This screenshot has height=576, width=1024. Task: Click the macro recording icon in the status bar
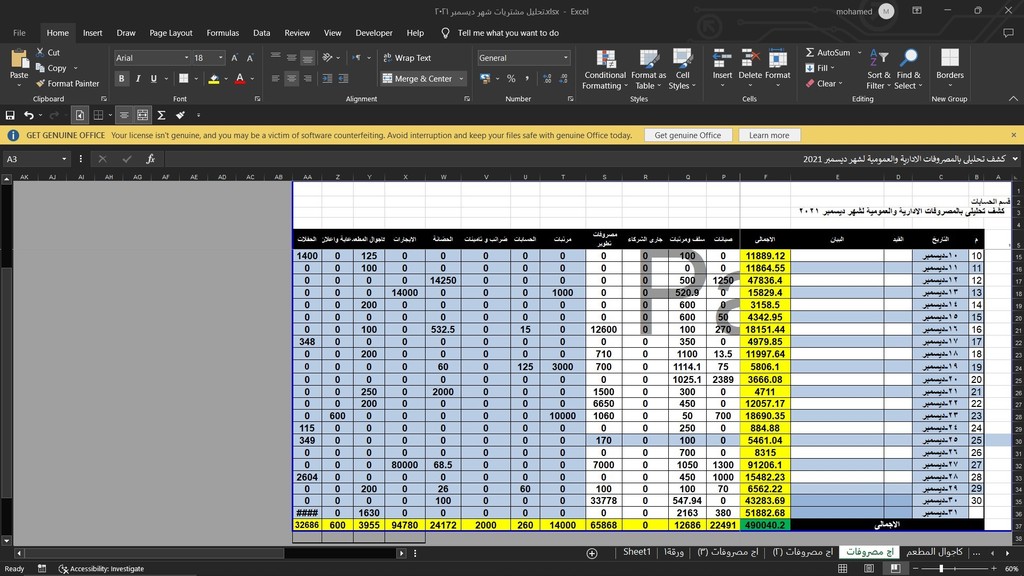(42, 569)
